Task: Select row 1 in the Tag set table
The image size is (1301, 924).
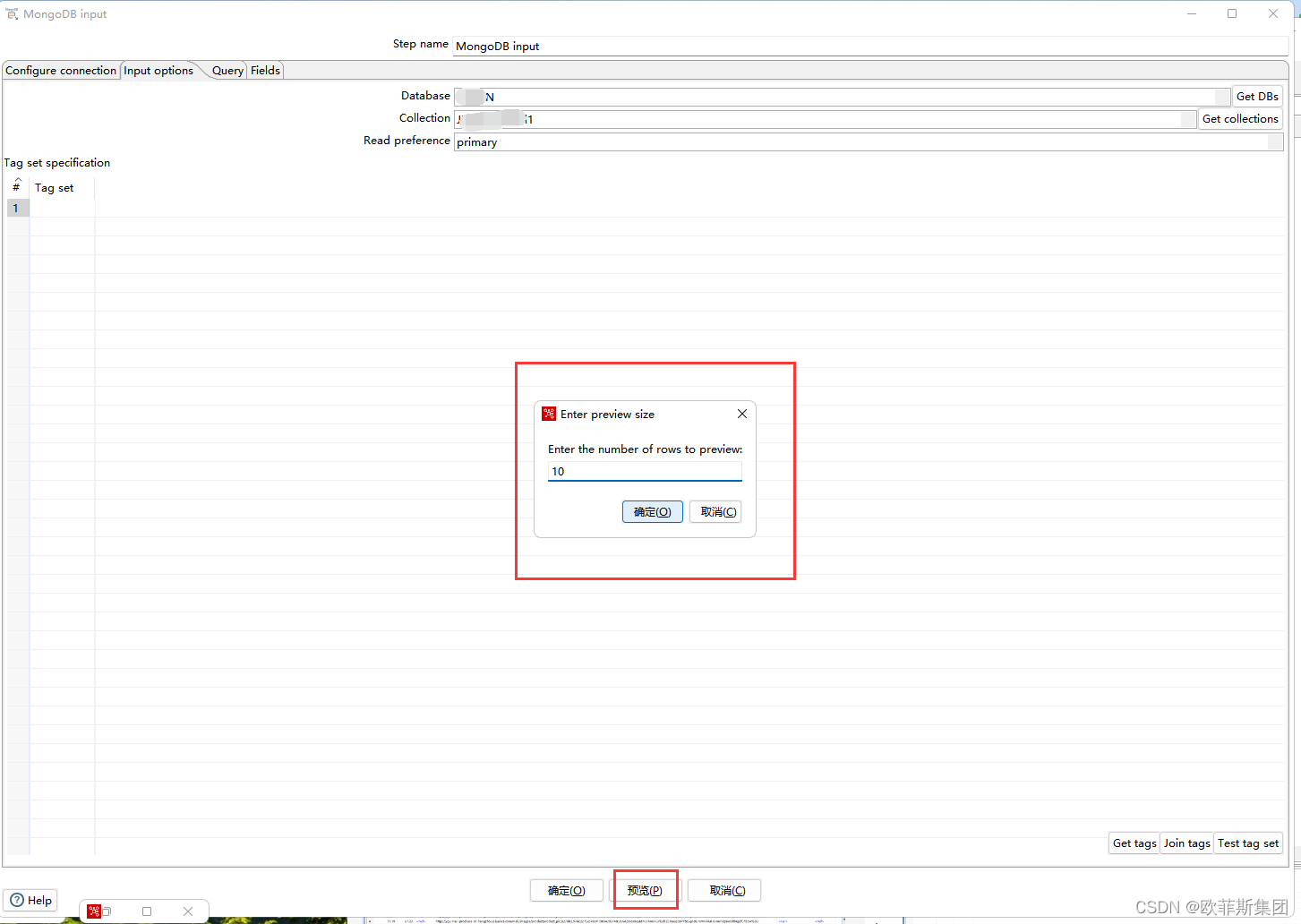Action: click(18, 208)
